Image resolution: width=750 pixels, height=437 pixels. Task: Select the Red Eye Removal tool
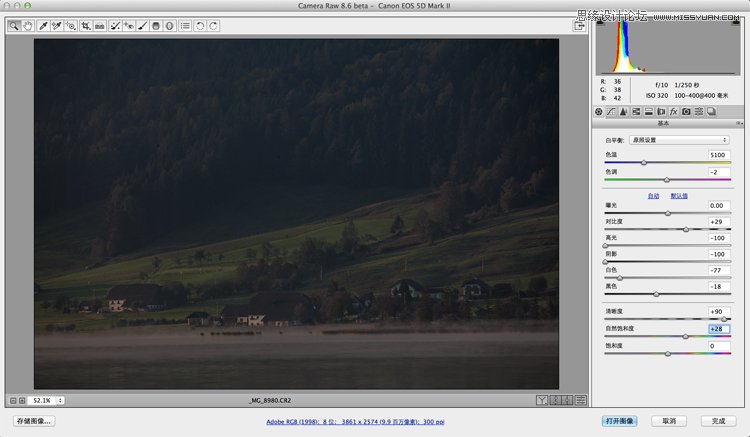[129, 26]
